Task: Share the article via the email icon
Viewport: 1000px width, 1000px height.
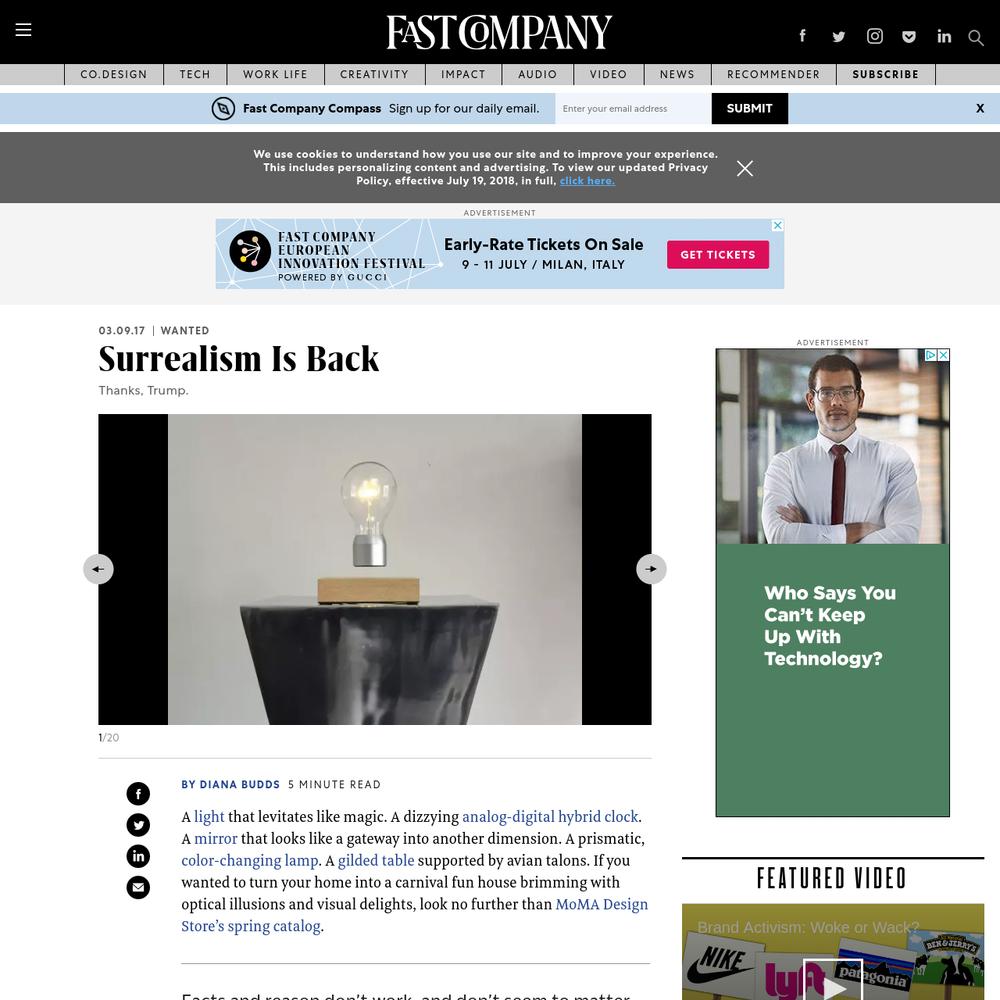Action: point(138,887)
